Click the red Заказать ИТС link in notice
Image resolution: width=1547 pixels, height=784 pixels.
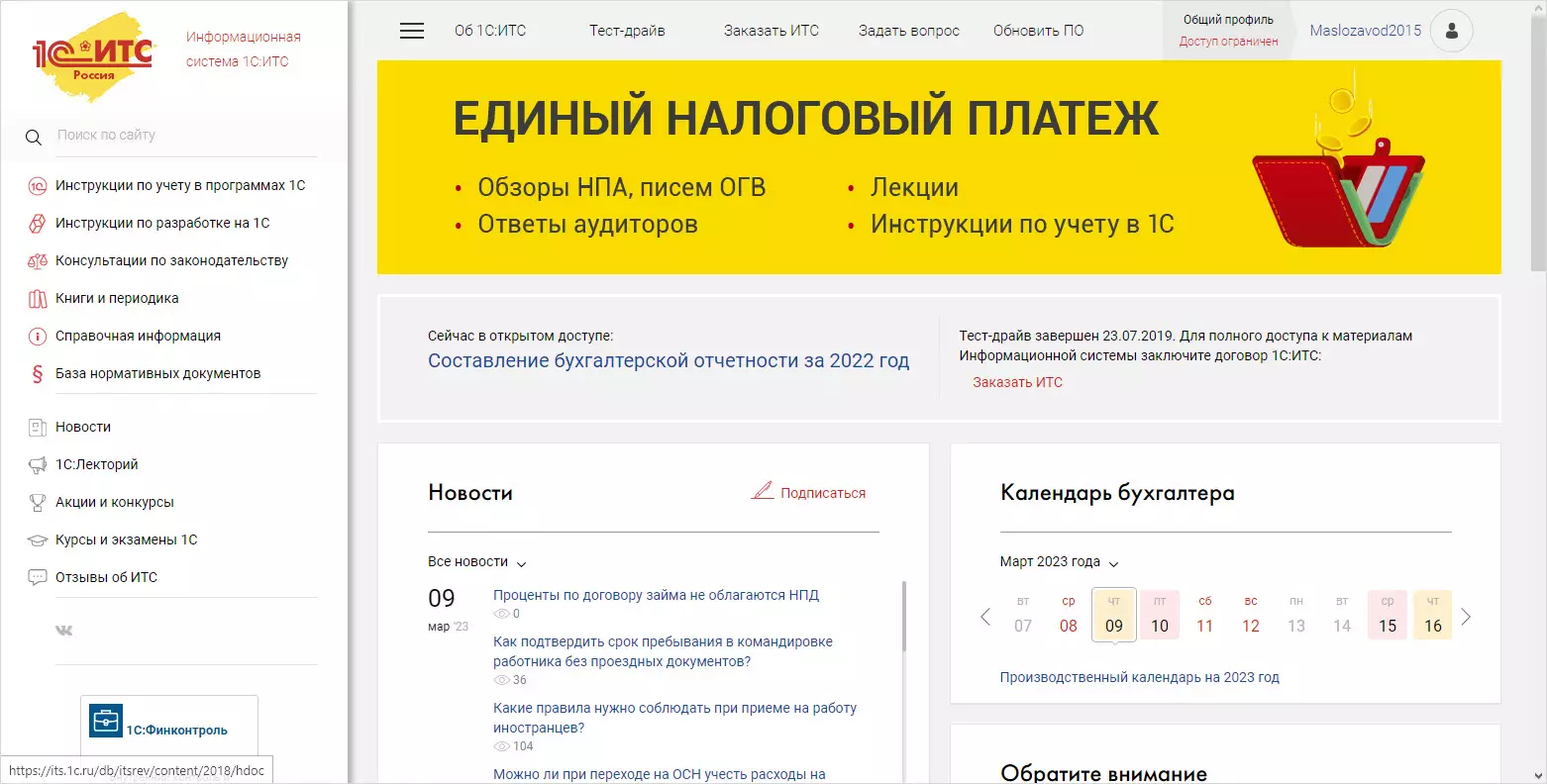(1017, 383)
